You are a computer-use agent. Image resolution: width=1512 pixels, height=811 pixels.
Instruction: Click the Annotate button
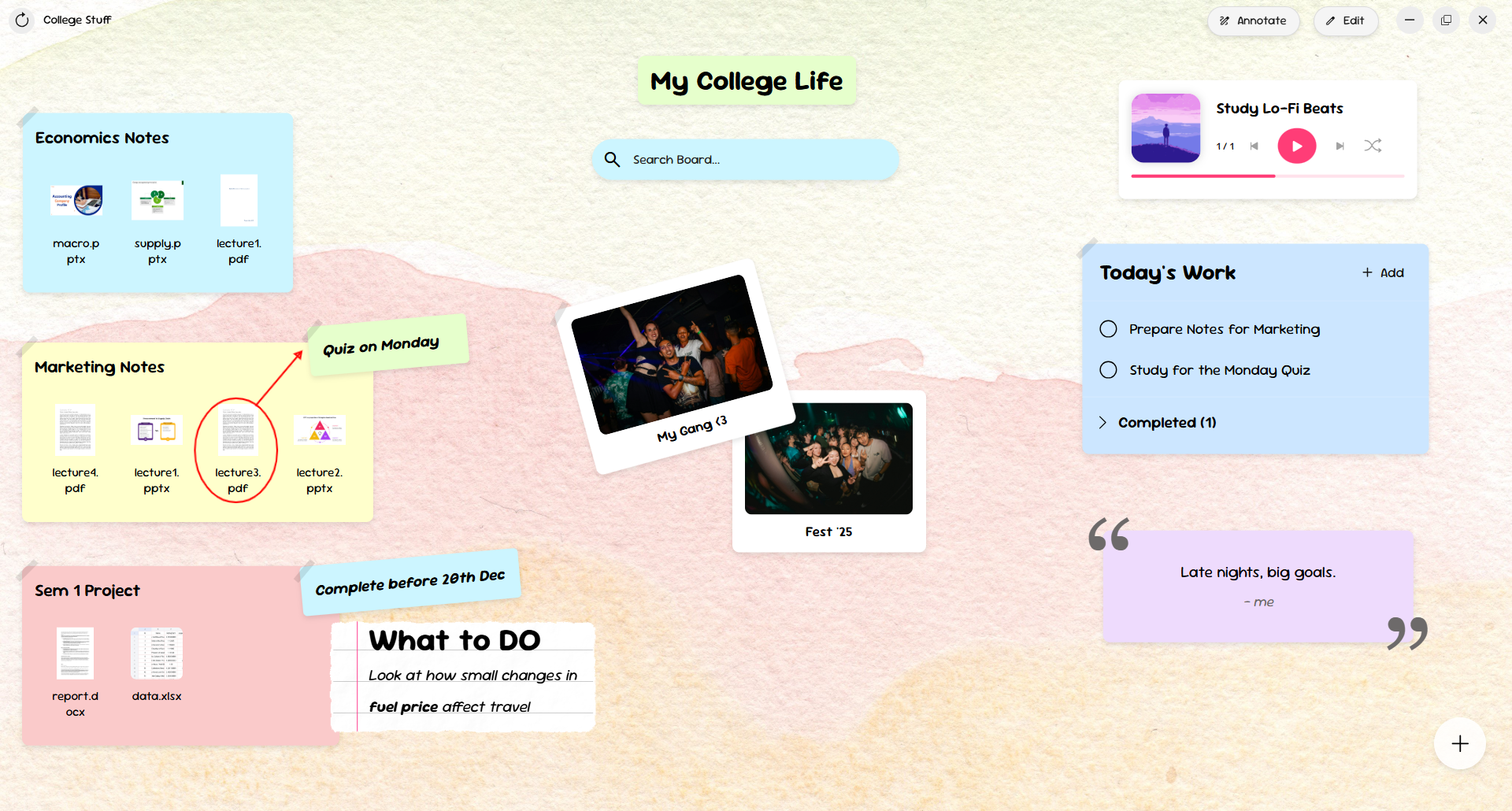click(x=1253, y=20)
